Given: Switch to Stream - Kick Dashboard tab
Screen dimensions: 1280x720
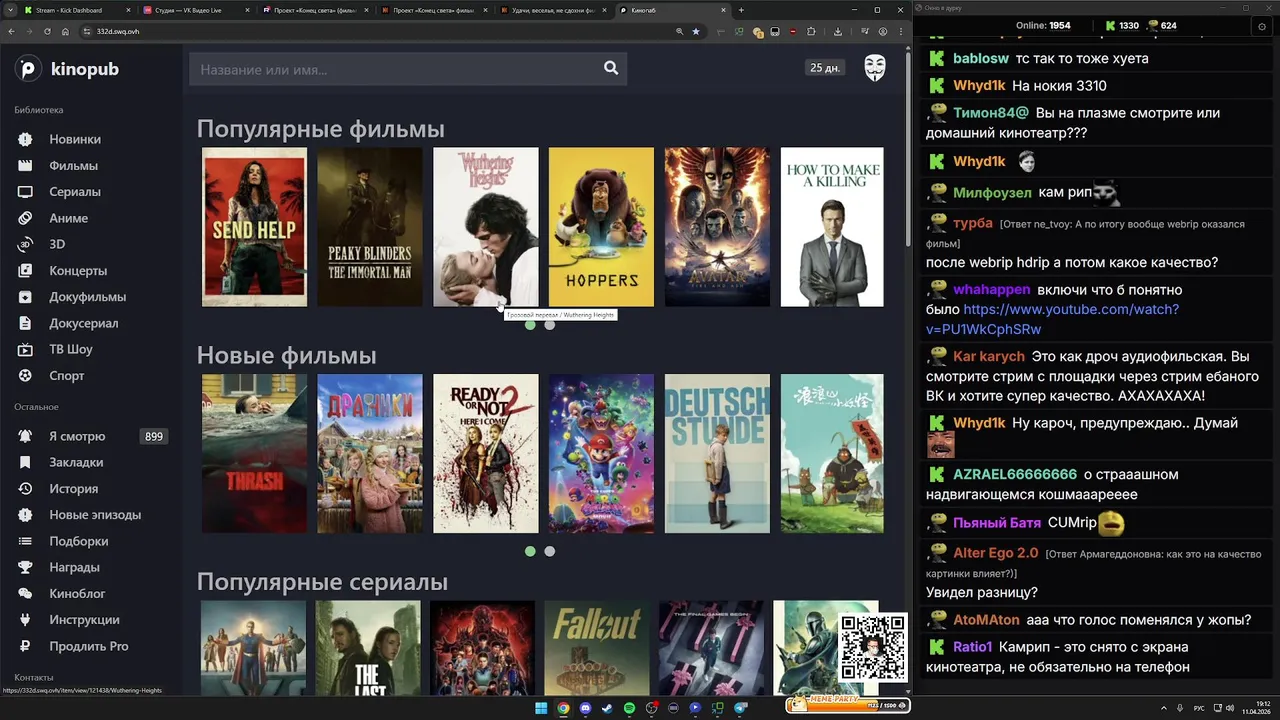Looking at the screenshot, I should pos(76,10).
